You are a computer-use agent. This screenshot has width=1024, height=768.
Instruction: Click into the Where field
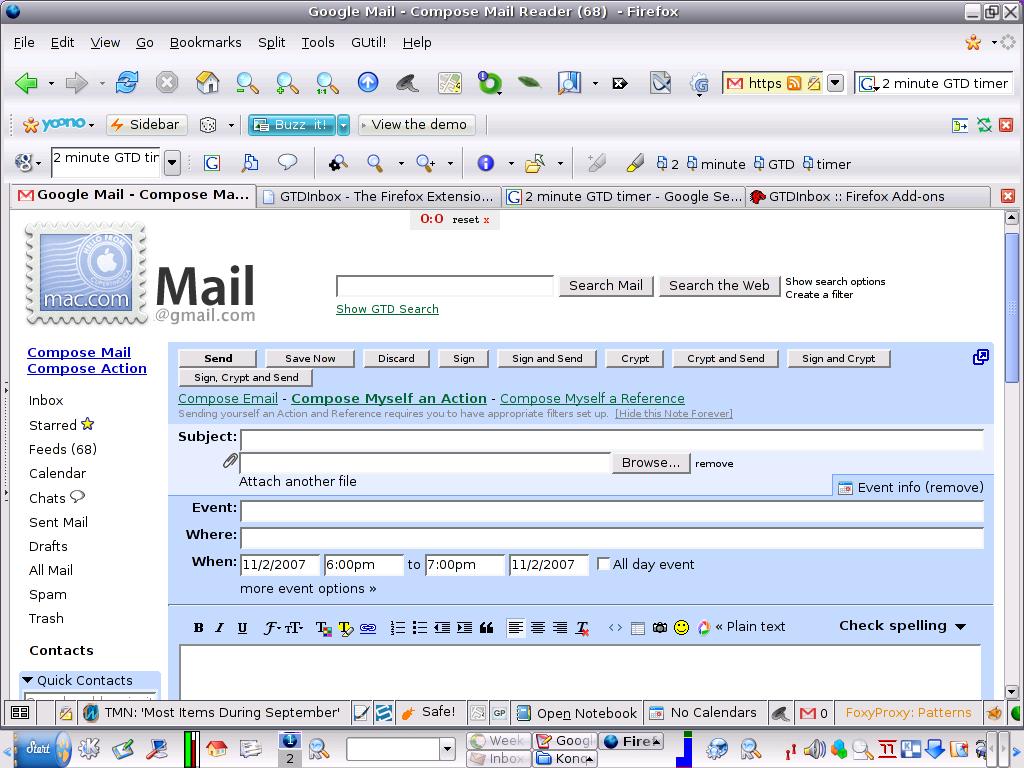point(612,537)
